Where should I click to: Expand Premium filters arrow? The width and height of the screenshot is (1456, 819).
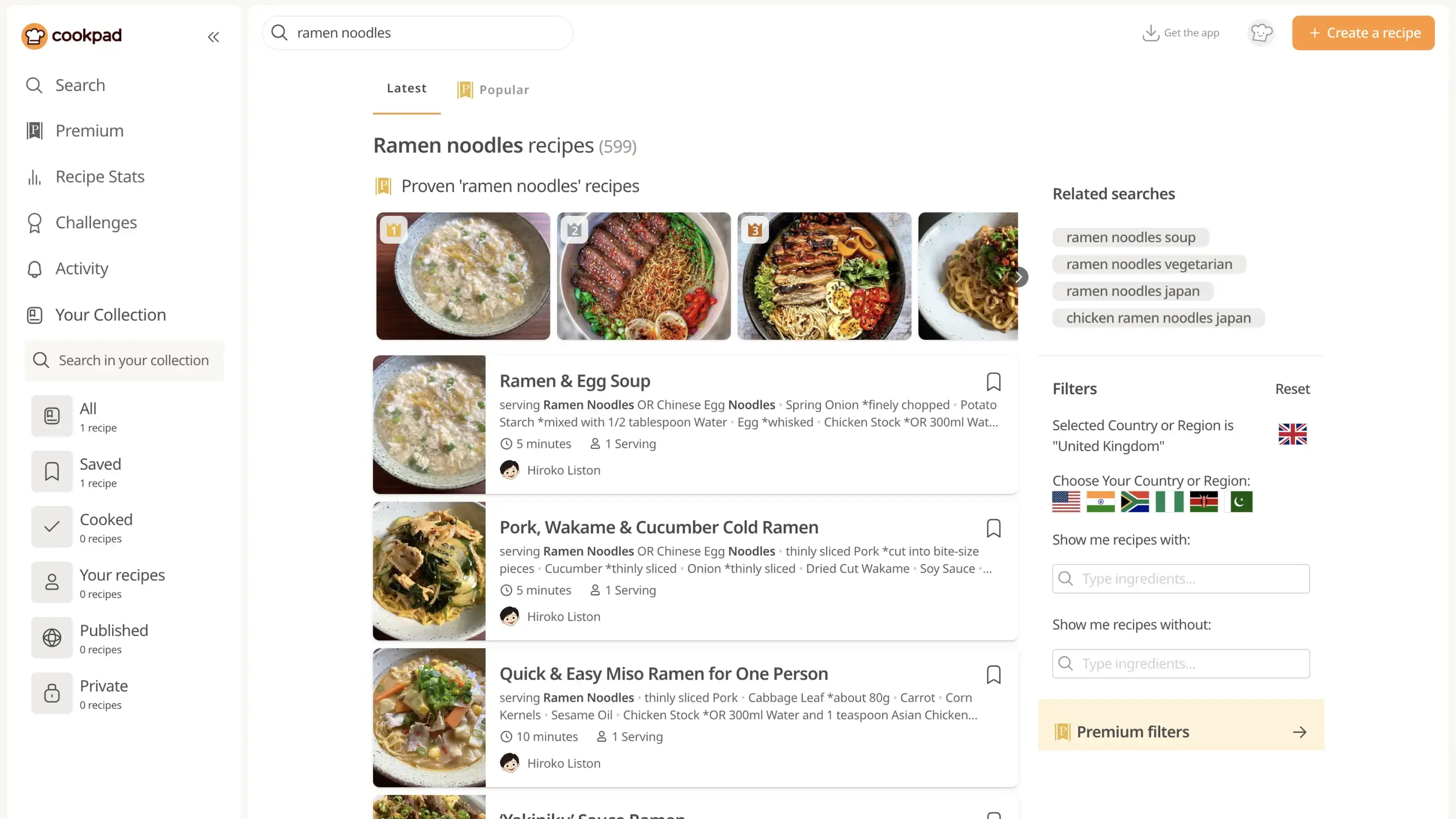1299,733
